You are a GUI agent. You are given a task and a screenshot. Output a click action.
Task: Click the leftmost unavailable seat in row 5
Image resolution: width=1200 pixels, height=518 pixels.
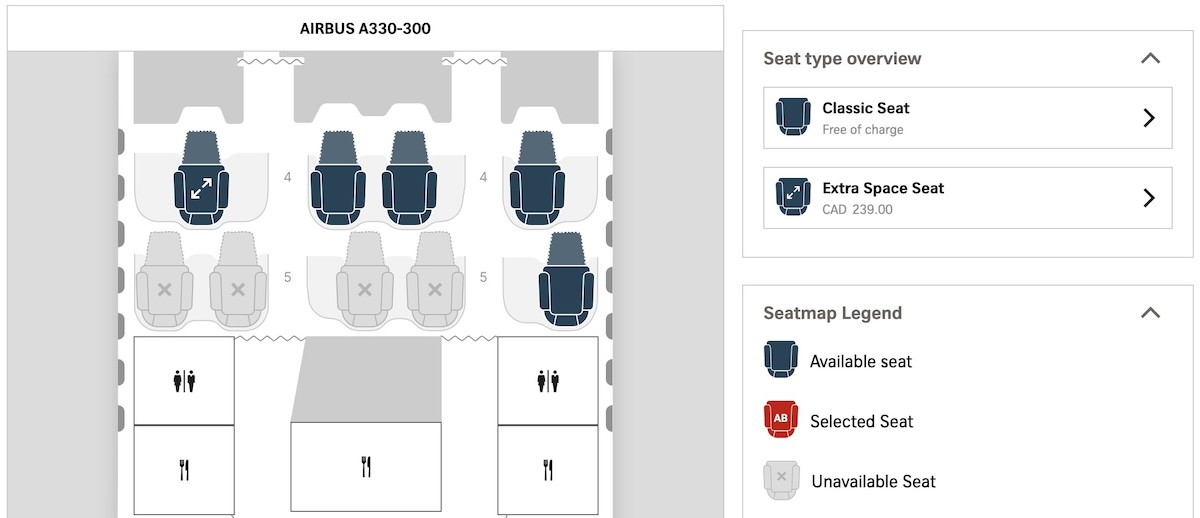coord(165,280)
